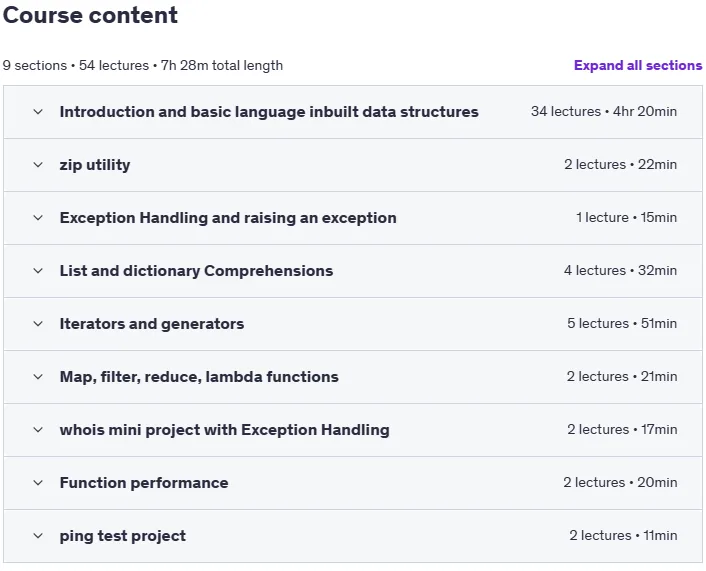Expand the Introduction and basic language section chevron

click(38, 112)
